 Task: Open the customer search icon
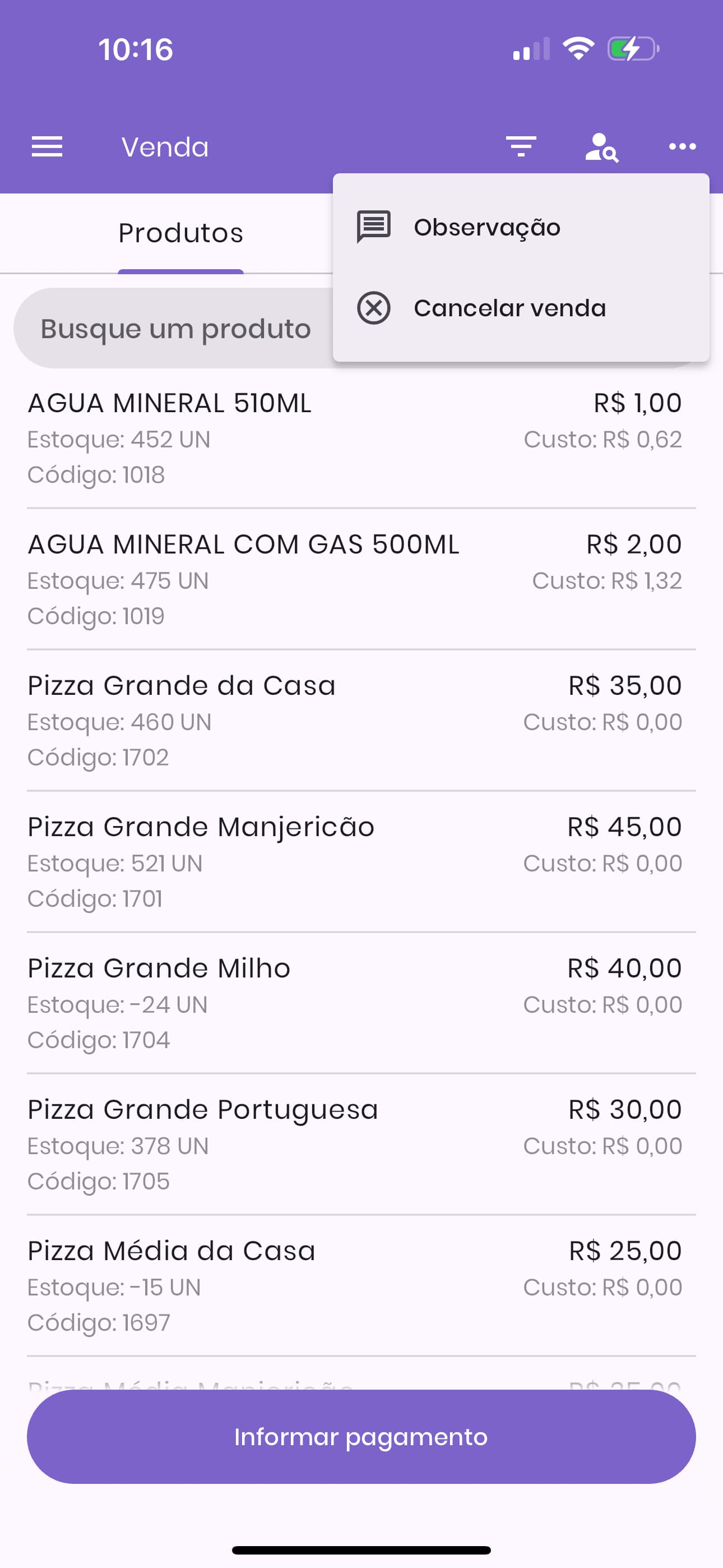click(x=601, y=147)
